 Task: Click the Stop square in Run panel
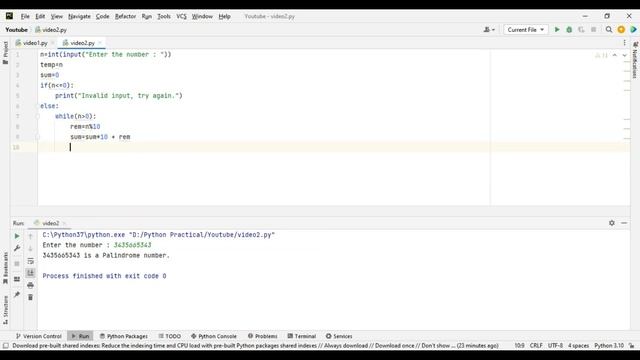pos(17,264)
